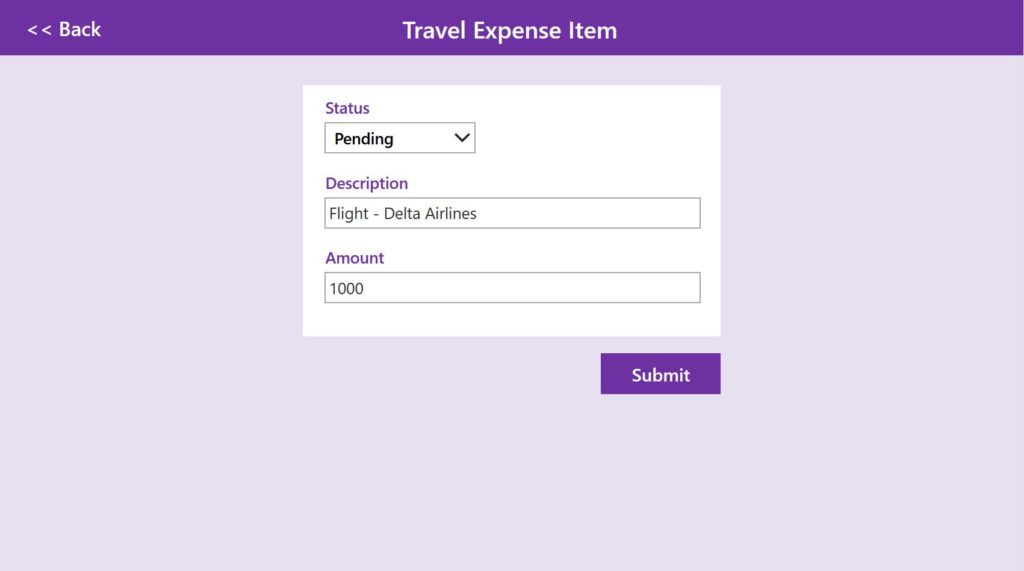Select the Pending value in the Status combo box
This screenshot has height=571, width=1024.
[364, 139]
